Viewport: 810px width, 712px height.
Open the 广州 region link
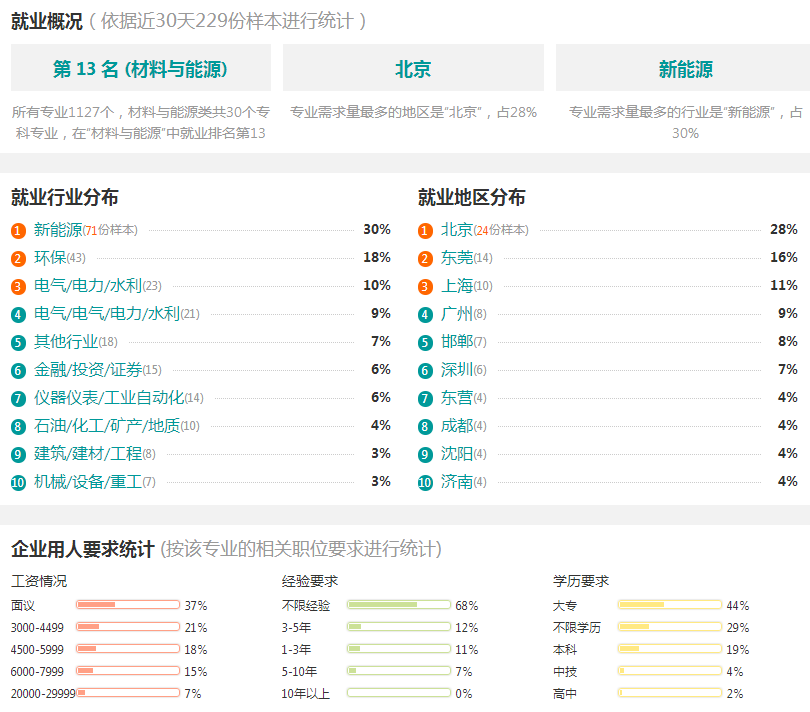[x=457, y=314]
